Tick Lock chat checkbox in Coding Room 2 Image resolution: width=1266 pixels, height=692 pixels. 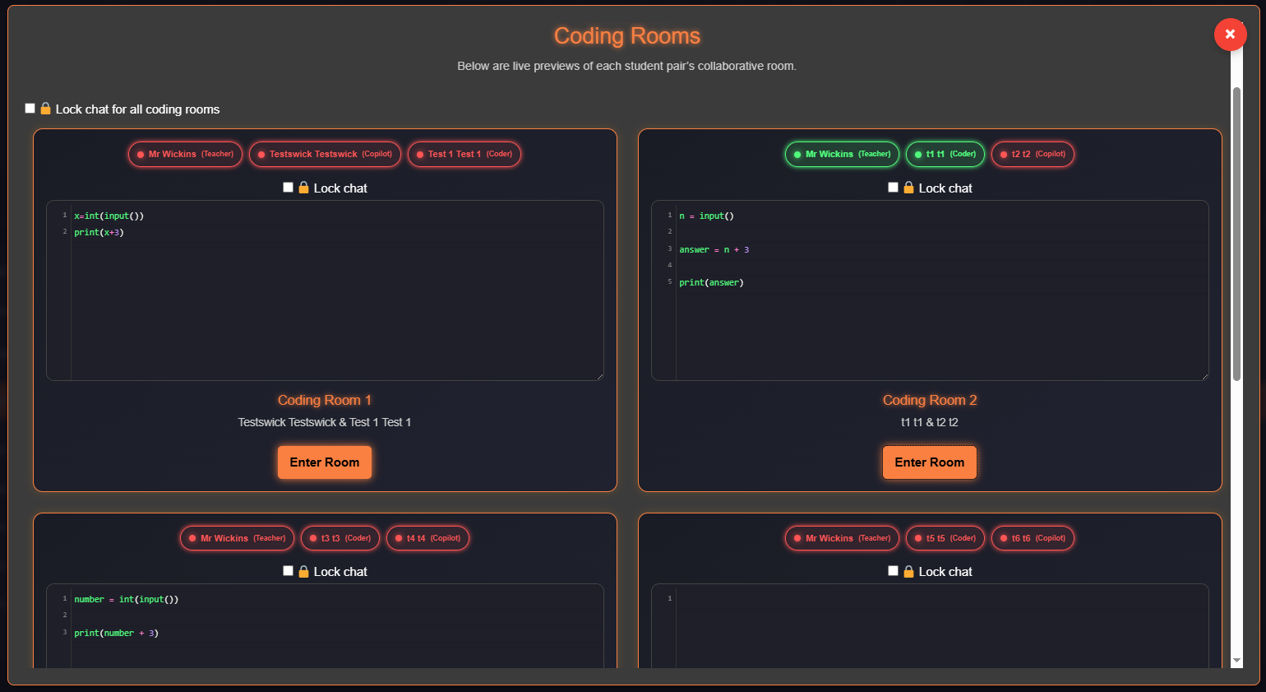(x=893, y=187)
